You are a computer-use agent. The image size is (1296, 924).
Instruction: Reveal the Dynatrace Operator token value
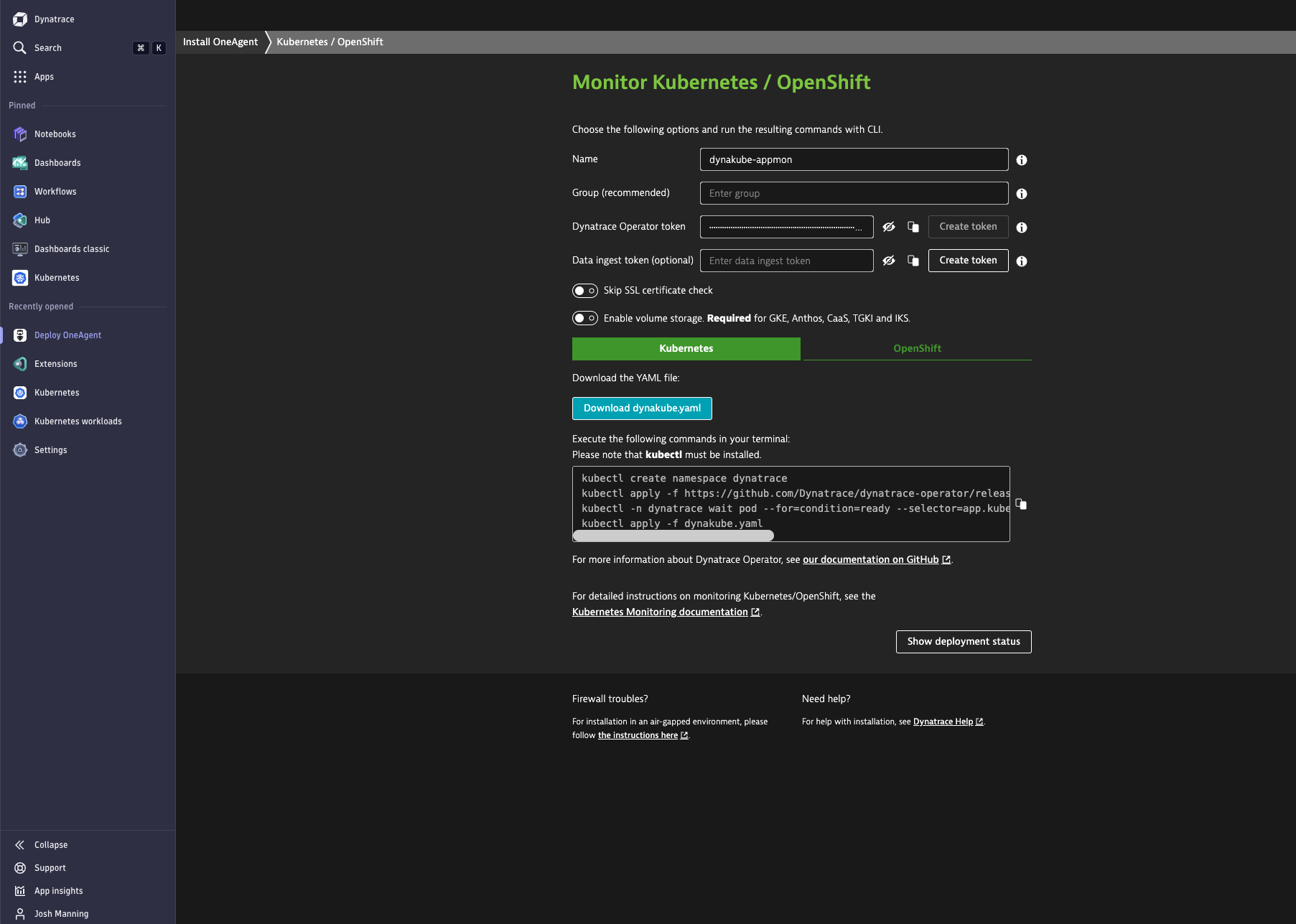point(889,227)
